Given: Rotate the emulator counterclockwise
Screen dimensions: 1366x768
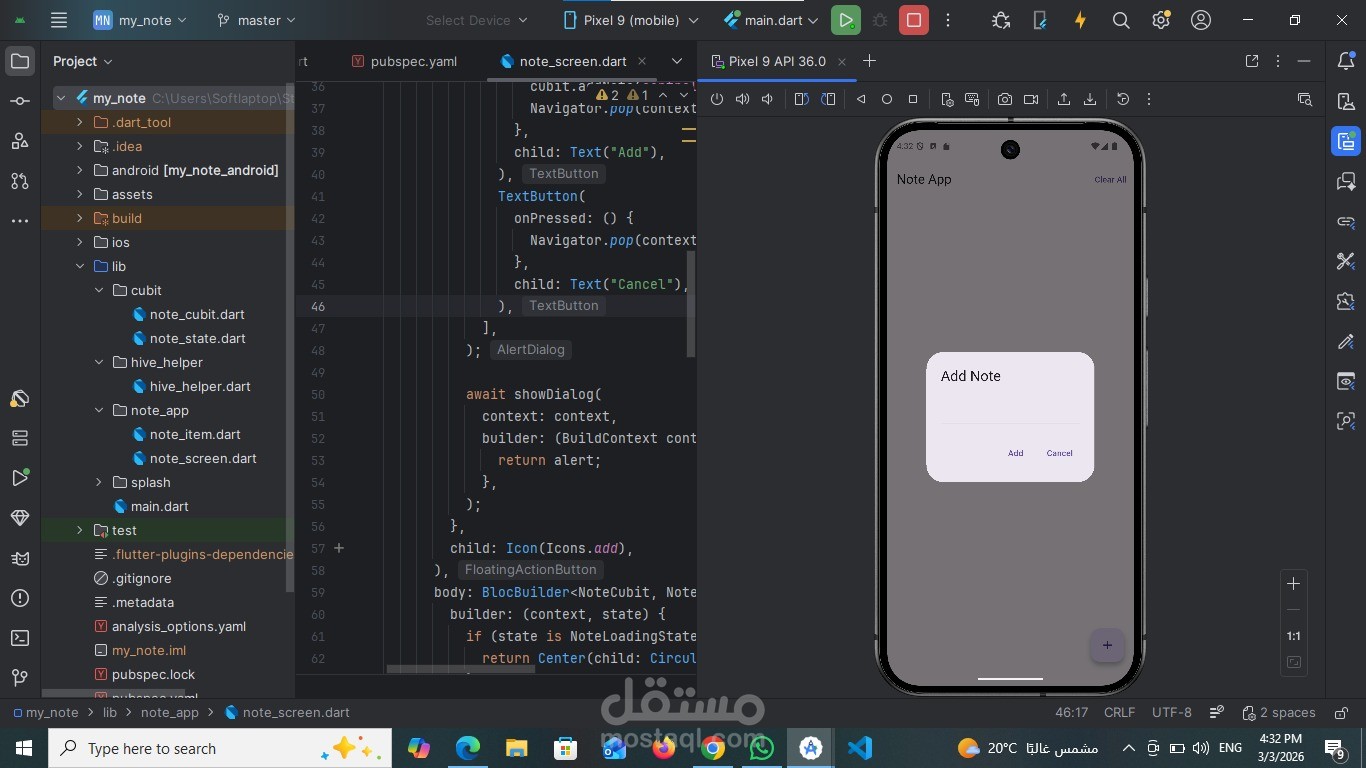Looking at the screenshot, I should click(x=801, y=99).
